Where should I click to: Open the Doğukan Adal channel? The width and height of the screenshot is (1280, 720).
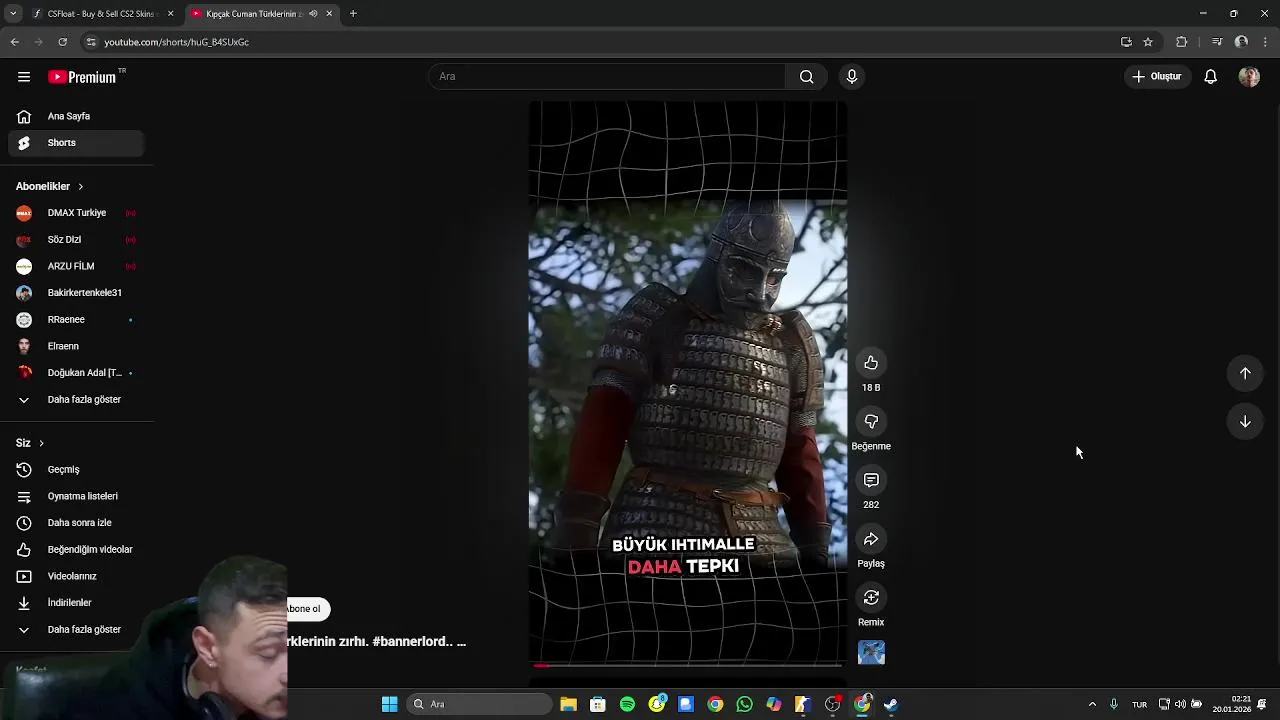[x=76, y=373]
